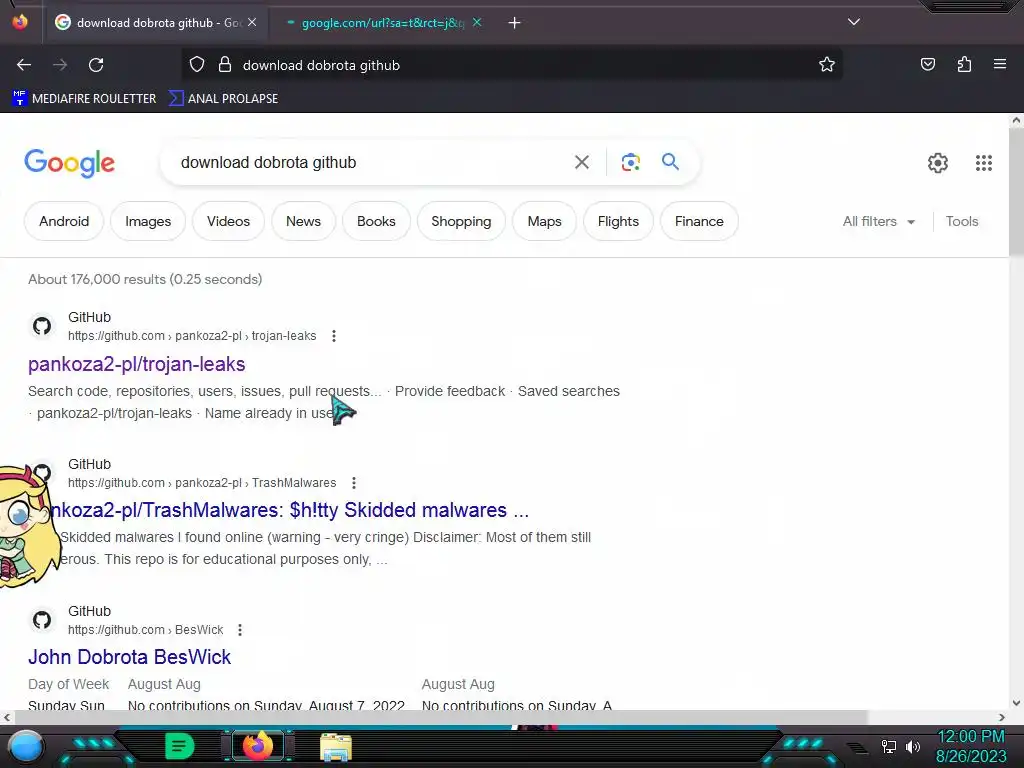
Task: Switch to the google.com/url tab
Action: (382, 23)
